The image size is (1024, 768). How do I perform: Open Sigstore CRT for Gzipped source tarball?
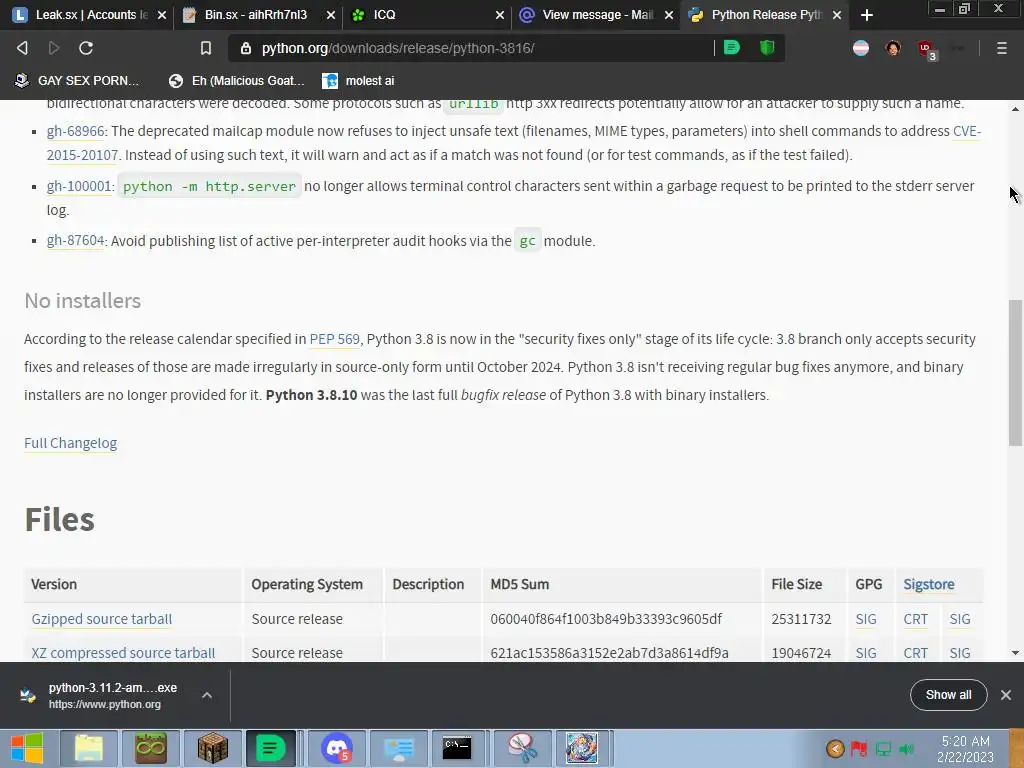coord(916,618)
